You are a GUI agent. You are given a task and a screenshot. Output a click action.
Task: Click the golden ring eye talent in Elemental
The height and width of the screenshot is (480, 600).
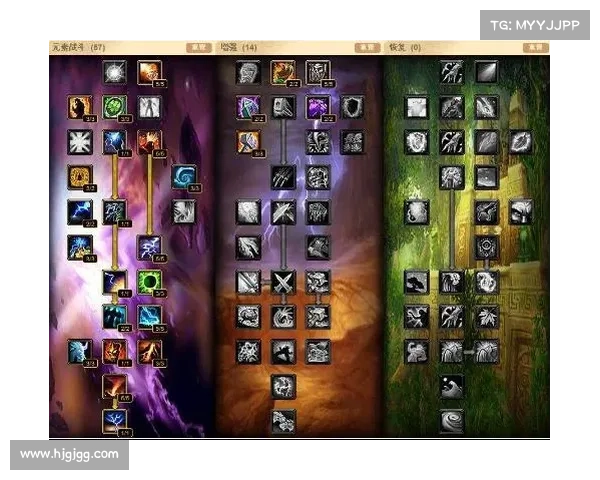point(80,177)
